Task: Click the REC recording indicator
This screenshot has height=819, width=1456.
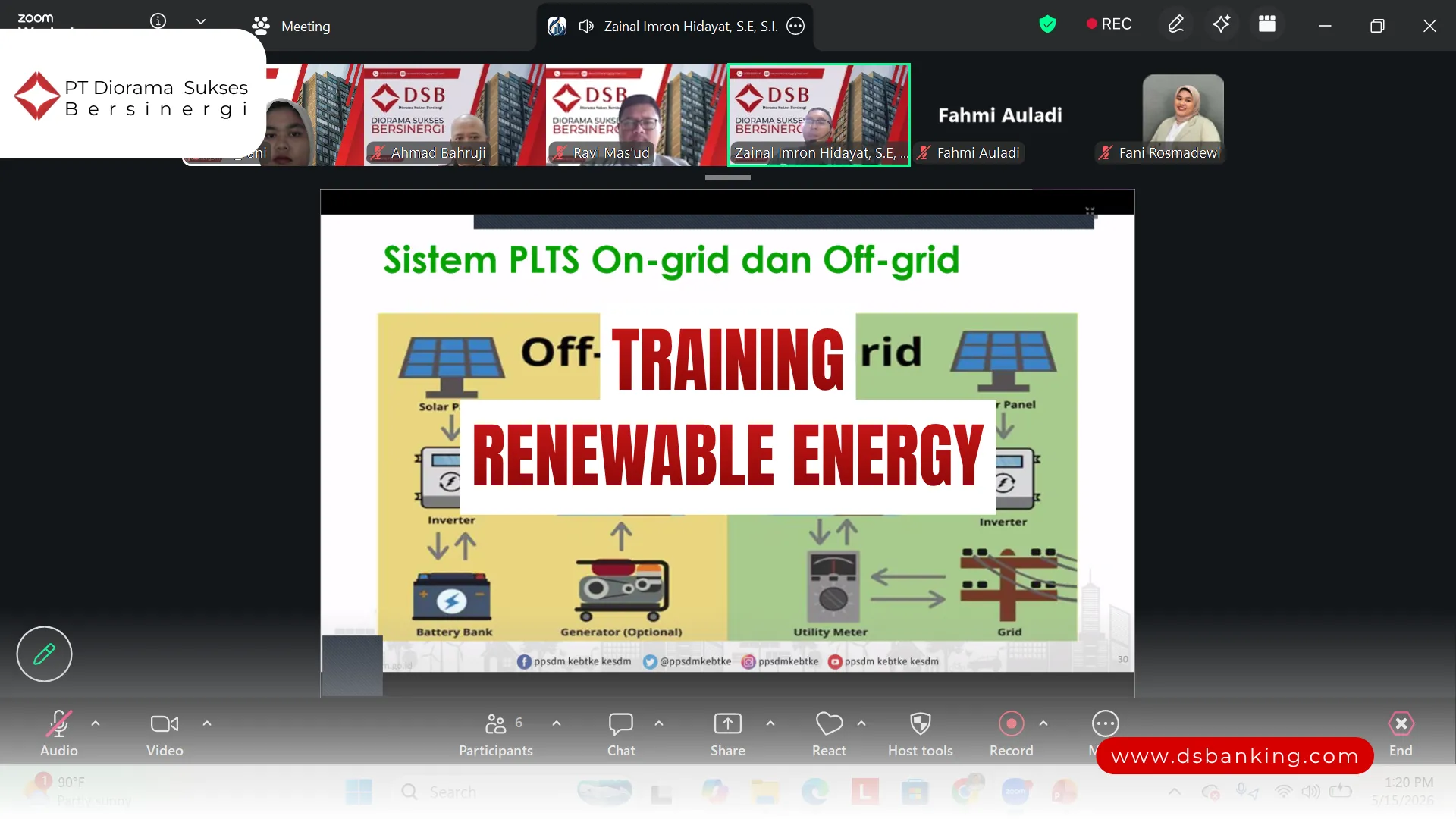Action: [1109, 24]
